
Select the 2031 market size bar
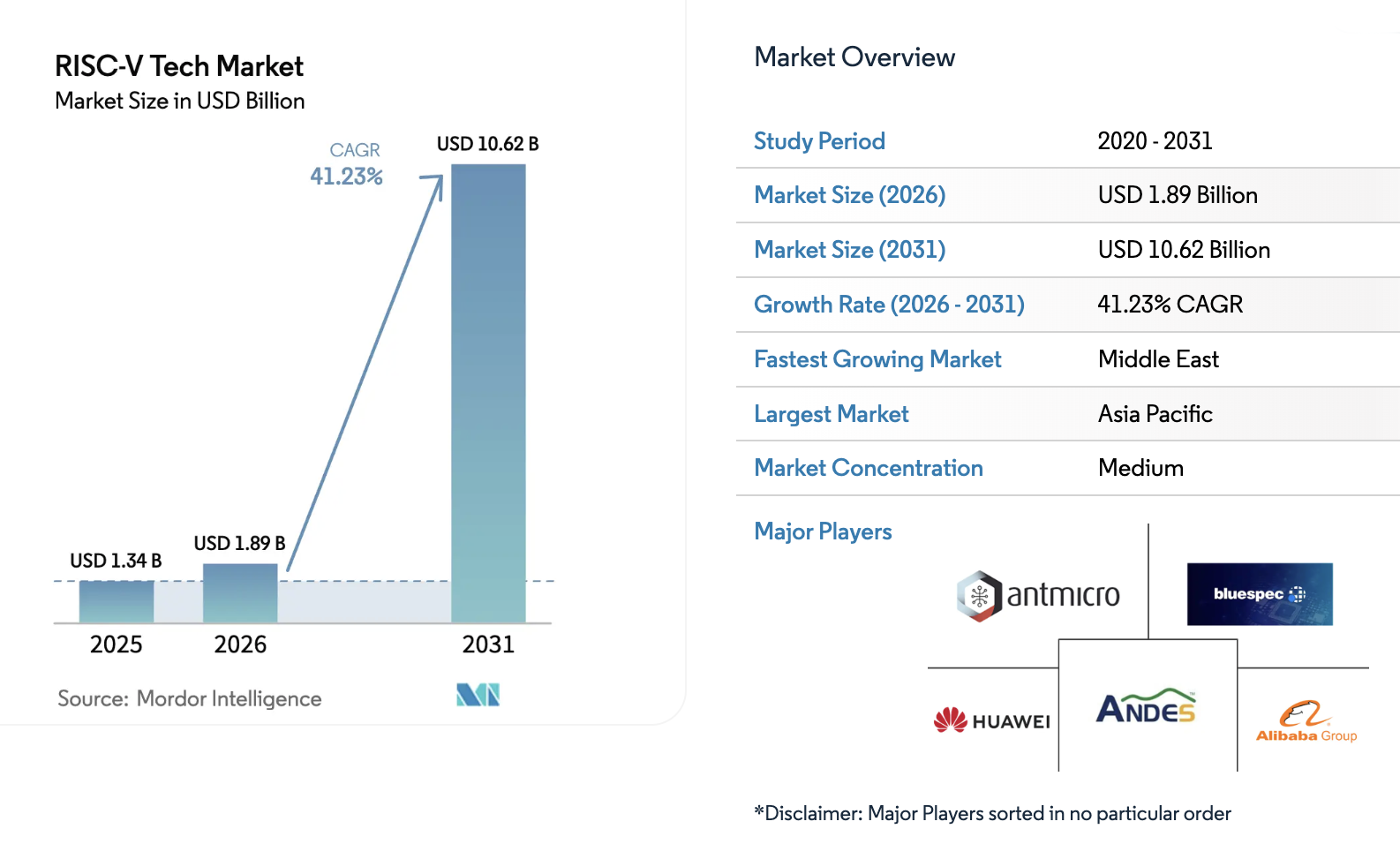pos(488,393)
